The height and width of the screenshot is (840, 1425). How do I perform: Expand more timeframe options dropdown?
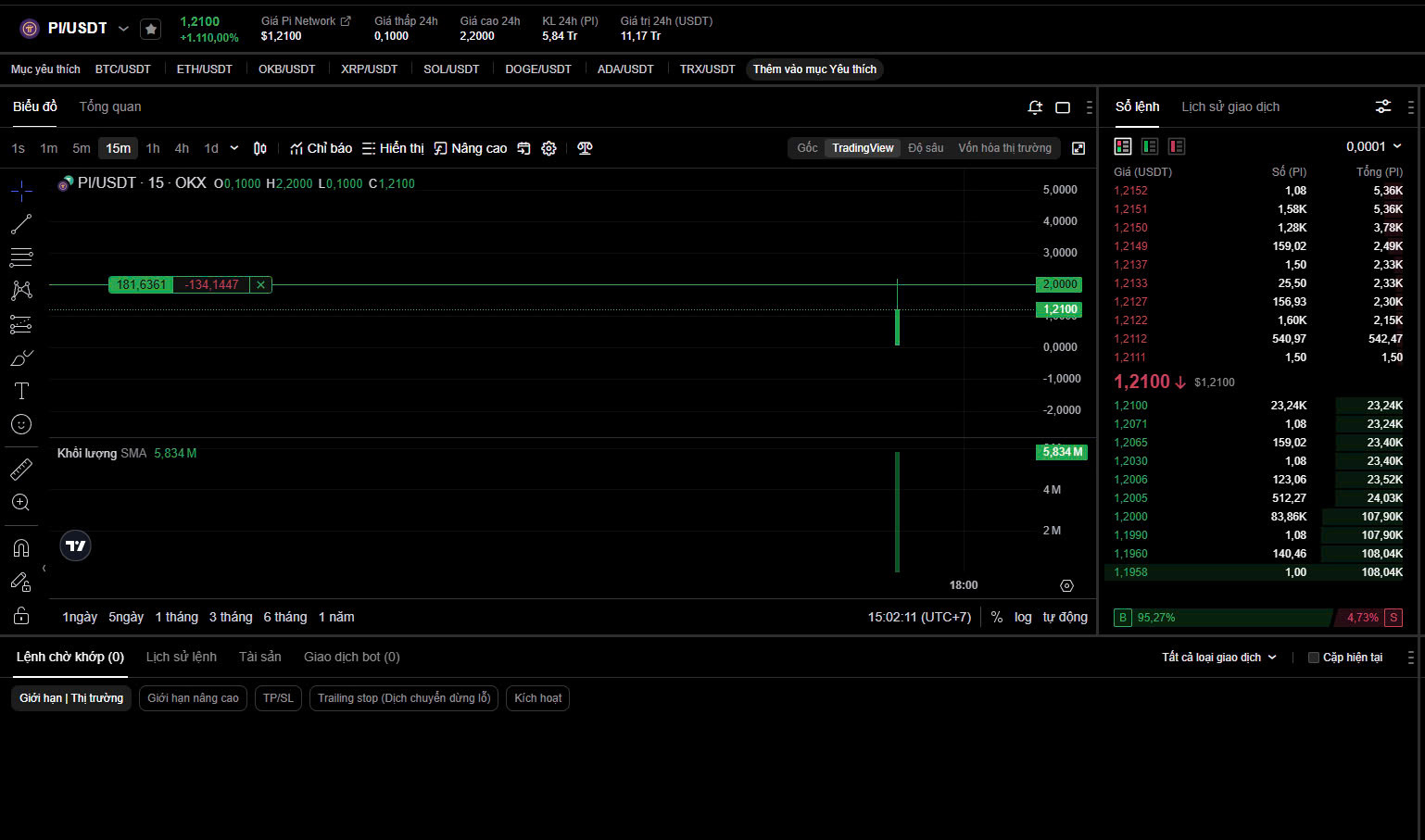click(234, 148)
